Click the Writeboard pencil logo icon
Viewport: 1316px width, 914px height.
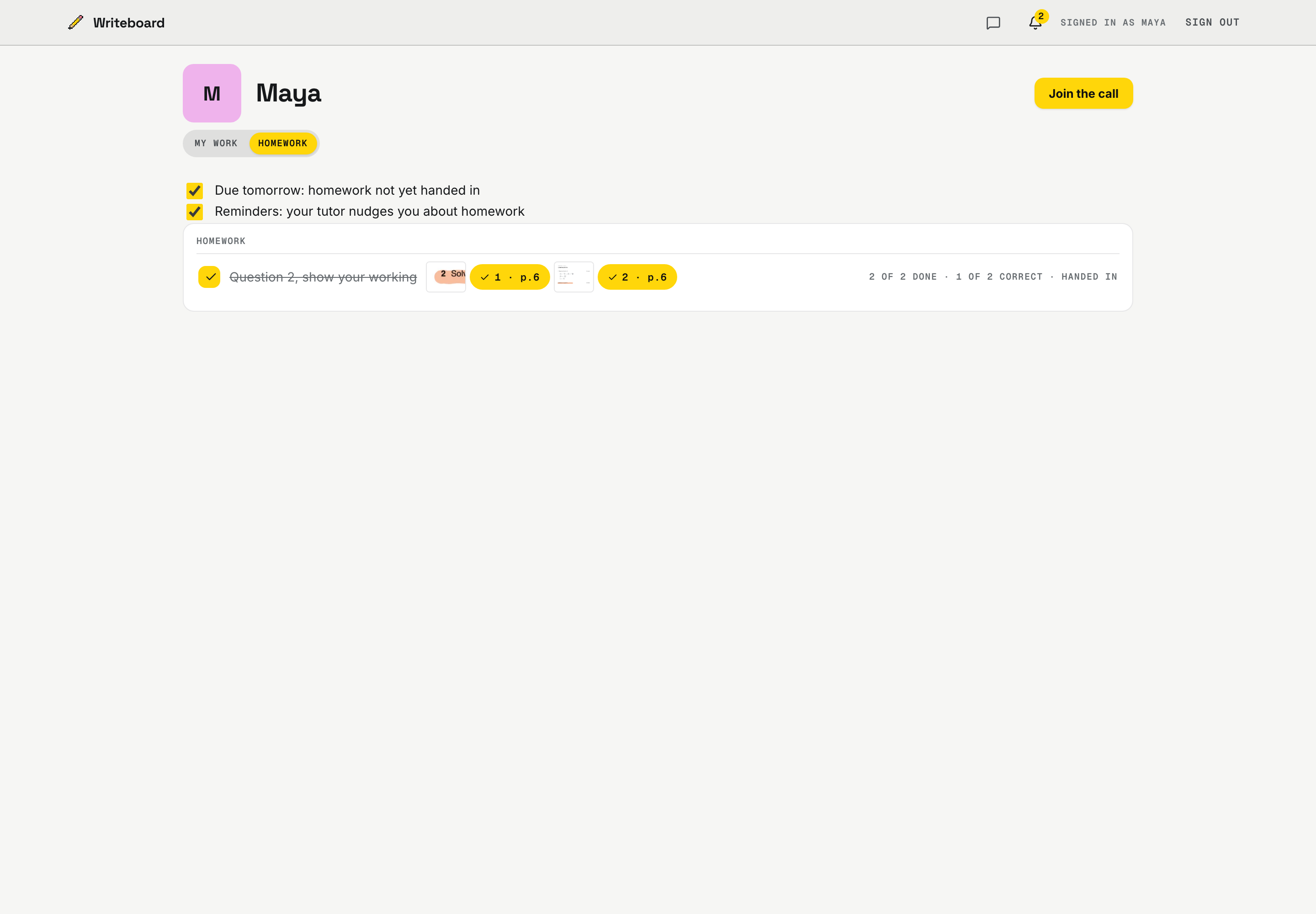point(75,22)
